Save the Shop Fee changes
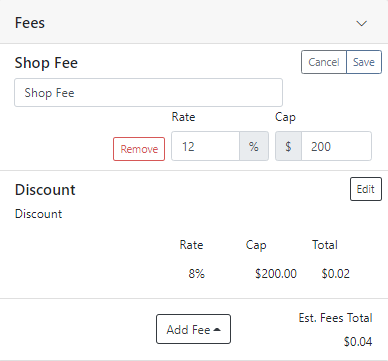The image size is (388, 361). [x=364, y=62]
